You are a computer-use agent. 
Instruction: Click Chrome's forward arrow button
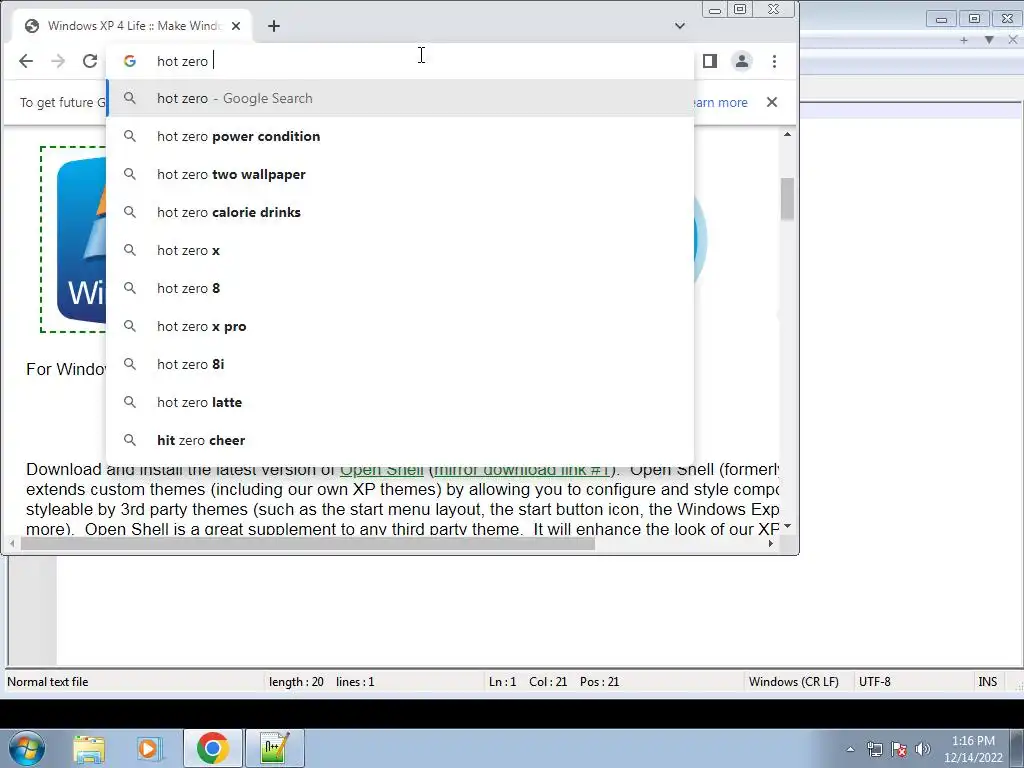coord(58,61)
